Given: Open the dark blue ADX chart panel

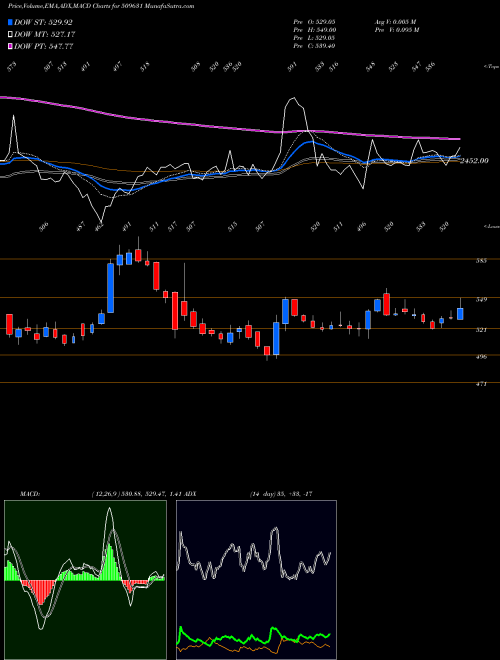Looking at the screenshot, I should tap(256, 580).
